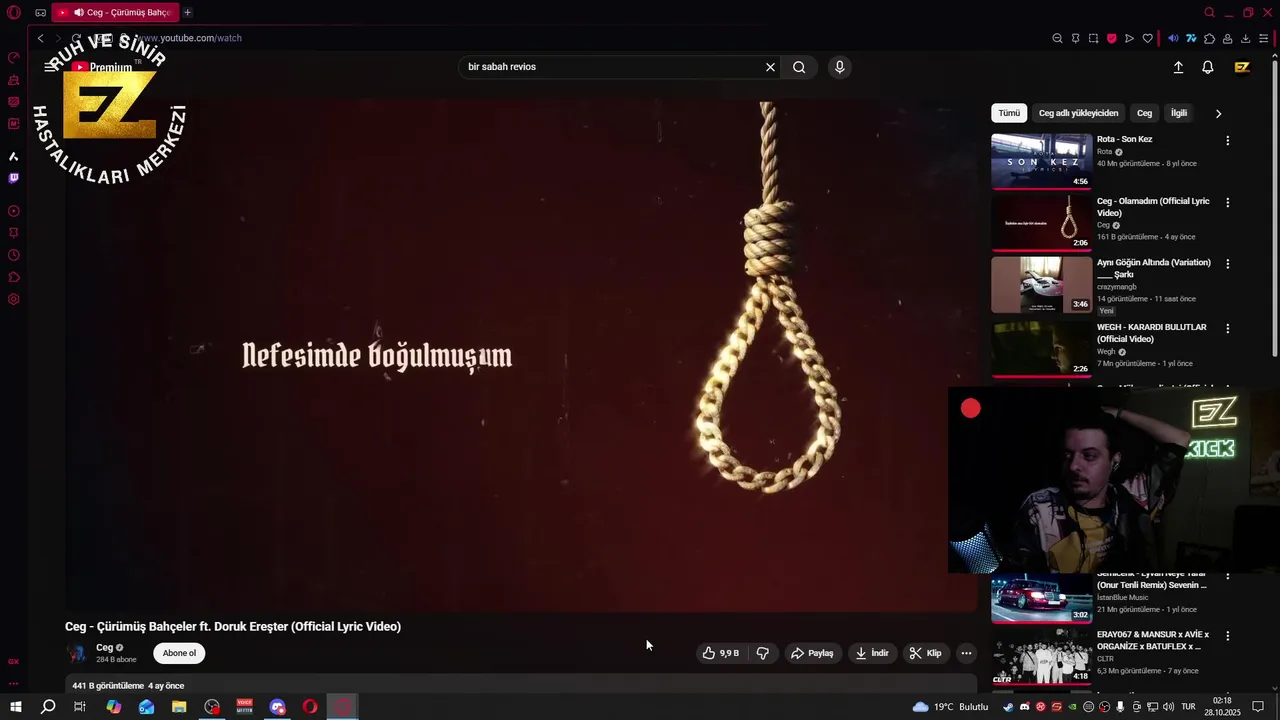Open weather widget 19°C Bulutlu

click(950, 707)
